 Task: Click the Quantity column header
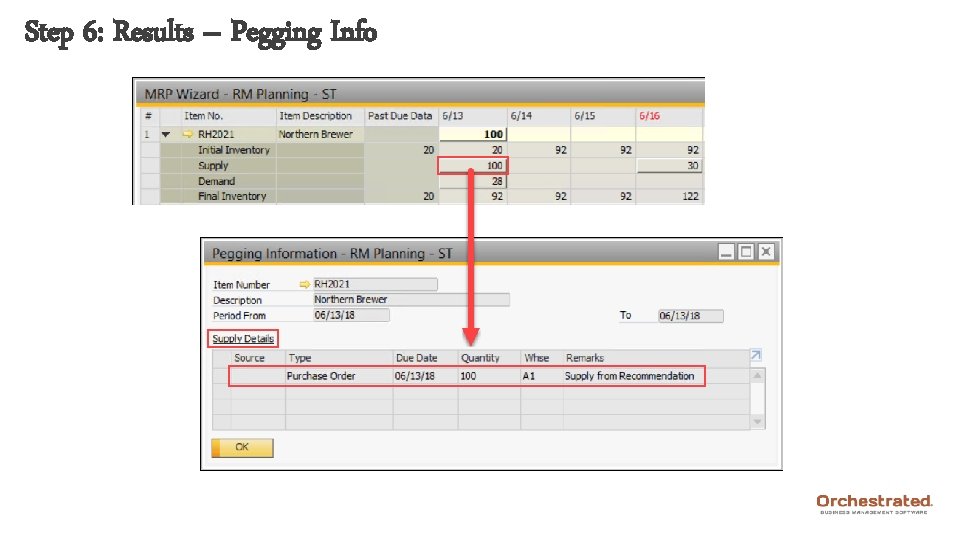[489, 358]
